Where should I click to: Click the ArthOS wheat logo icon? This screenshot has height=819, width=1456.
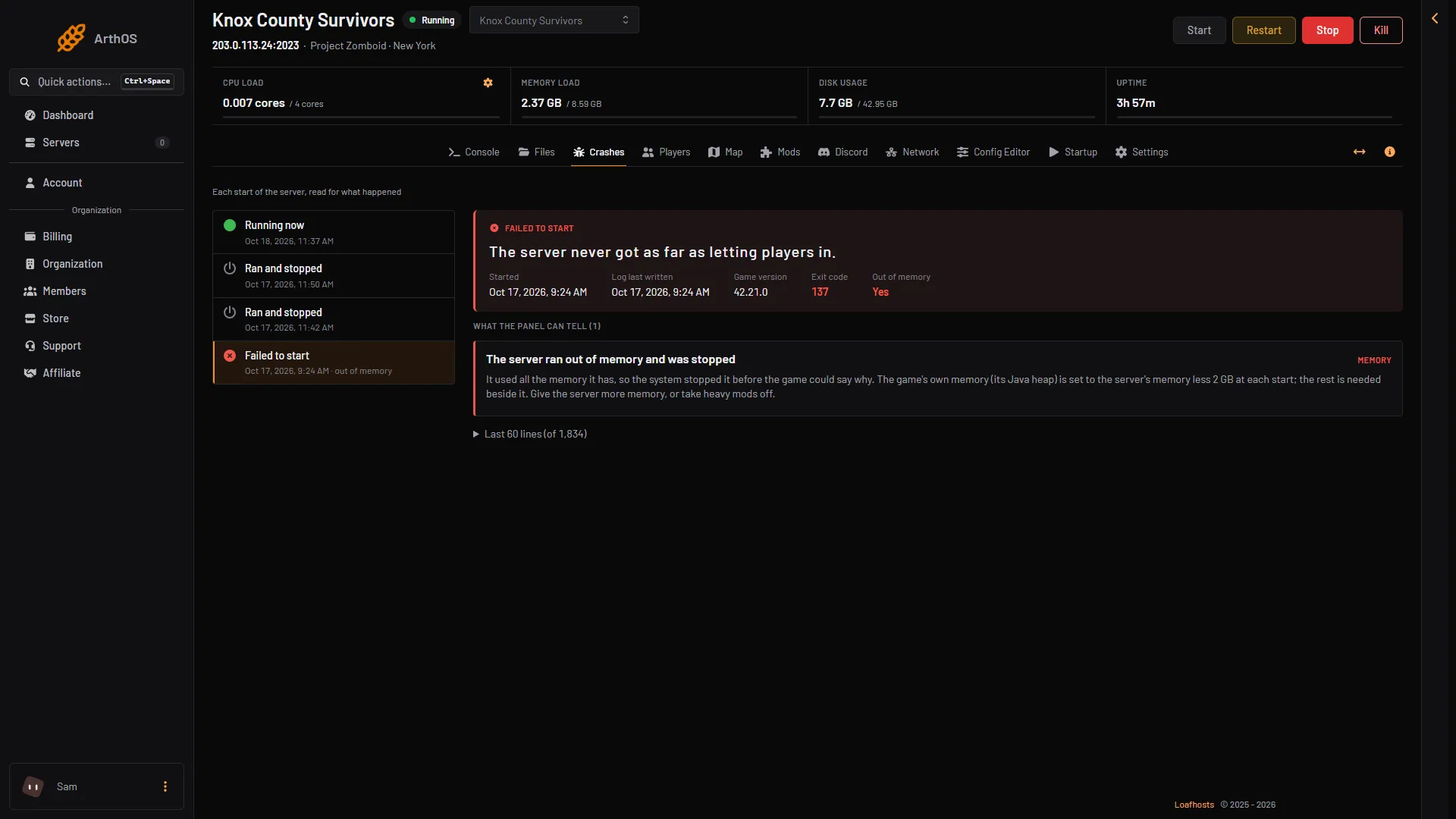click(71, 38)
